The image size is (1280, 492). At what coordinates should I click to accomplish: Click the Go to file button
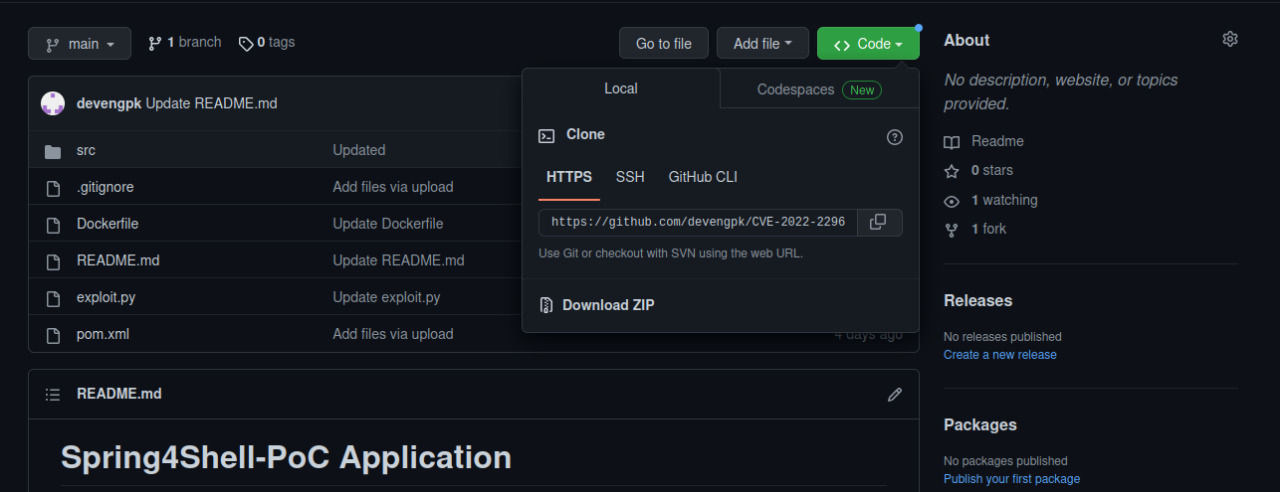click(664, 43)
